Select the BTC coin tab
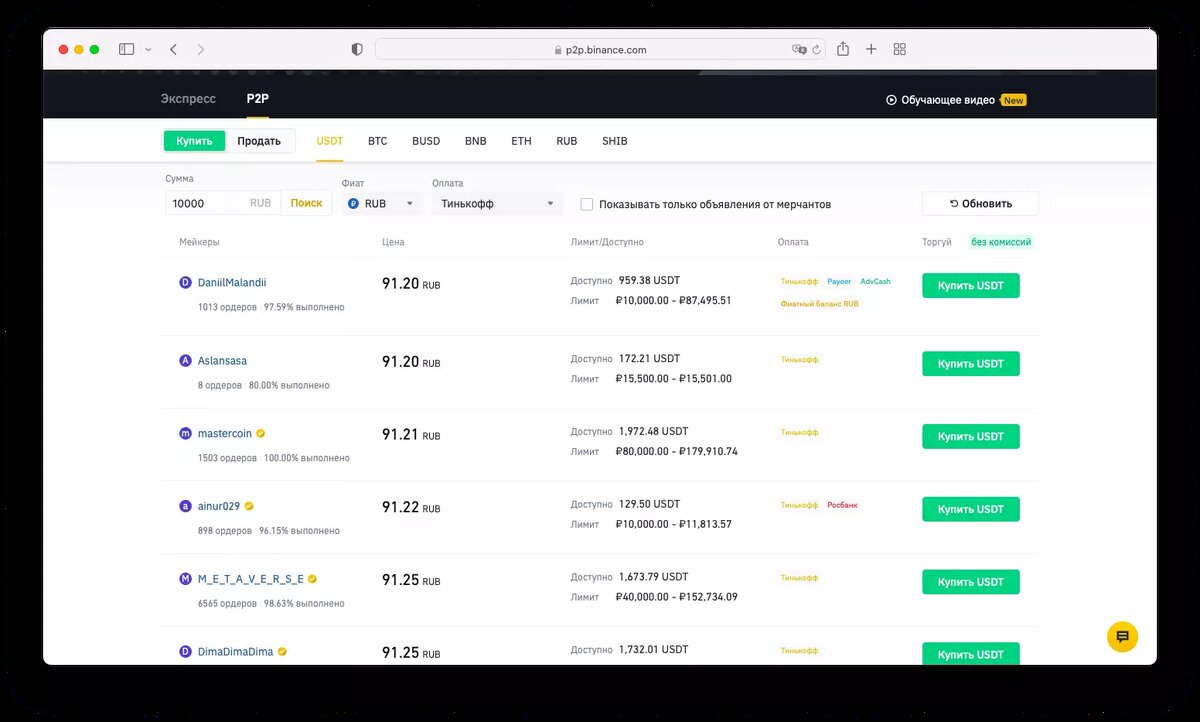This screenshot has height=722, width=1200. tap(378, 141)
